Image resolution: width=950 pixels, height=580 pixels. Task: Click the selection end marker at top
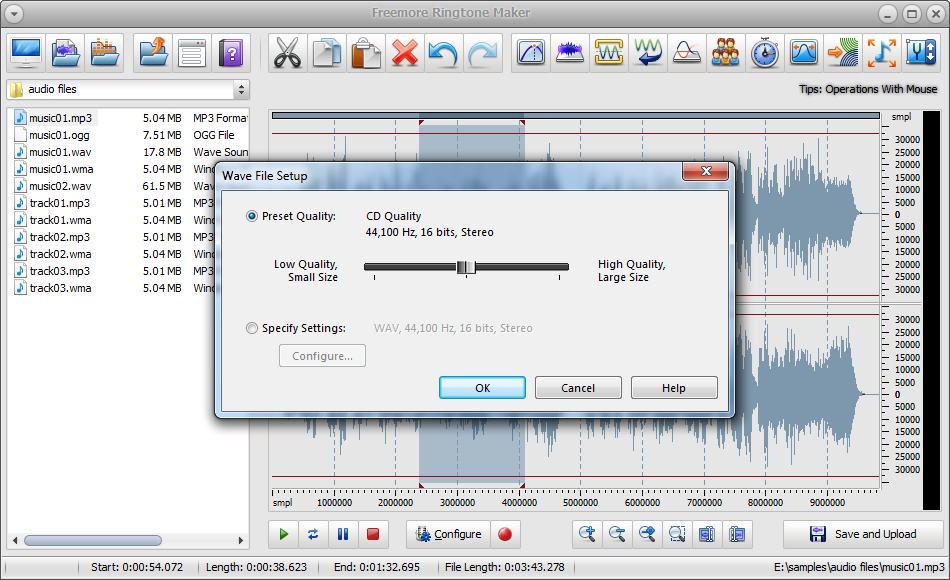[522, 122]
